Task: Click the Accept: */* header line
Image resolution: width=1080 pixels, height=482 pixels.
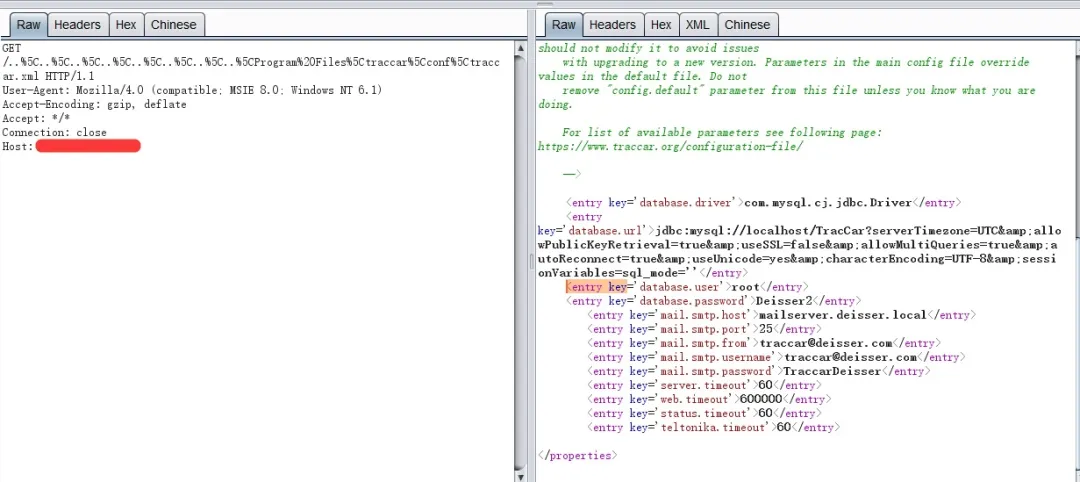Action: (x=36, y=118)
